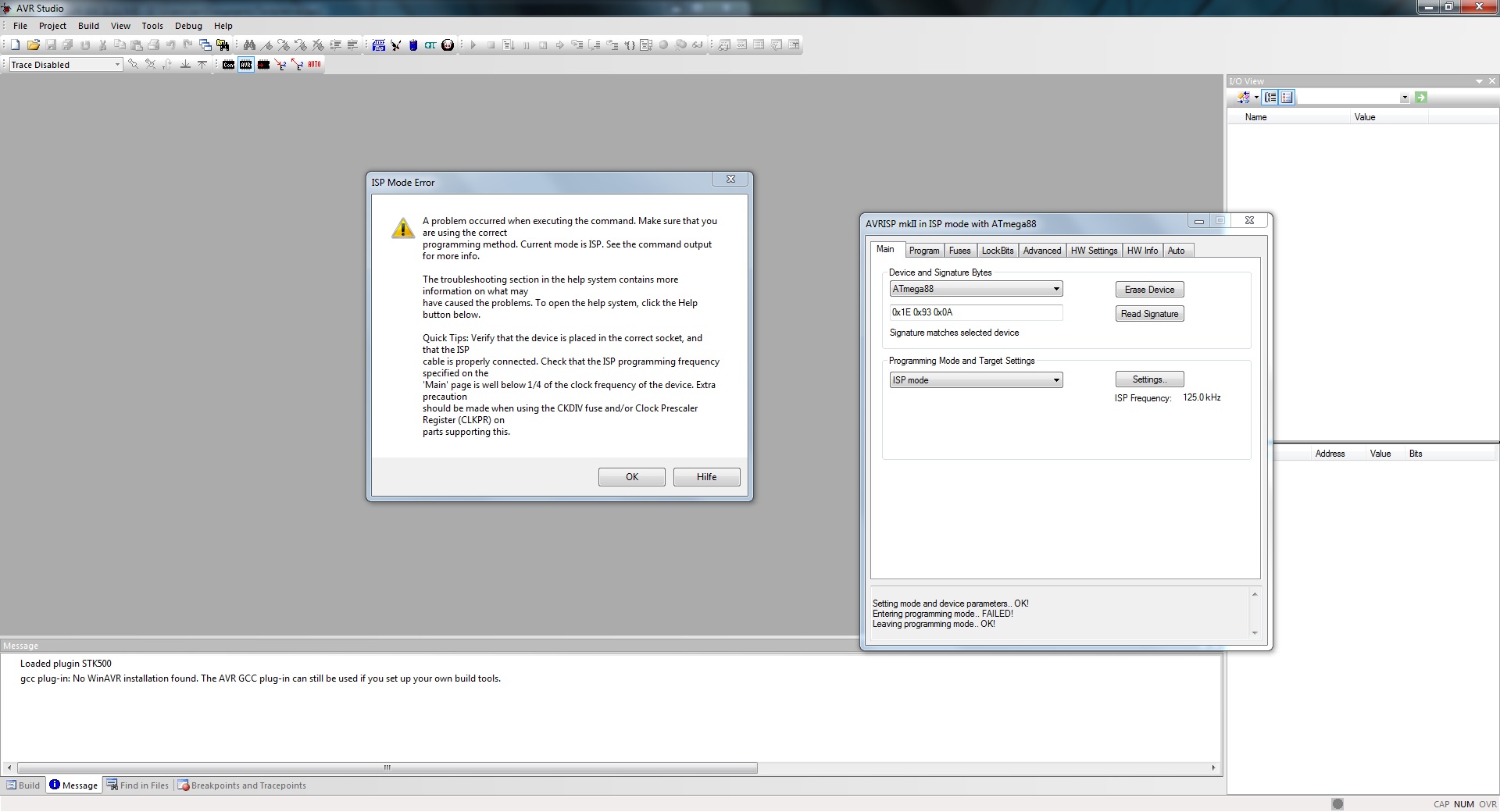This screenshot has width=1500, height=812.
Task: Open the I/O View search combo dropdown
Action: click(x=1404, y=98)
